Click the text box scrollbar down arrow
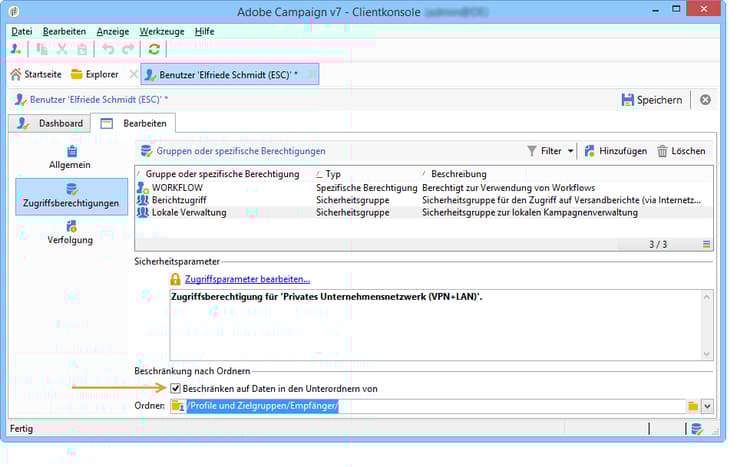 coord(707,354)
